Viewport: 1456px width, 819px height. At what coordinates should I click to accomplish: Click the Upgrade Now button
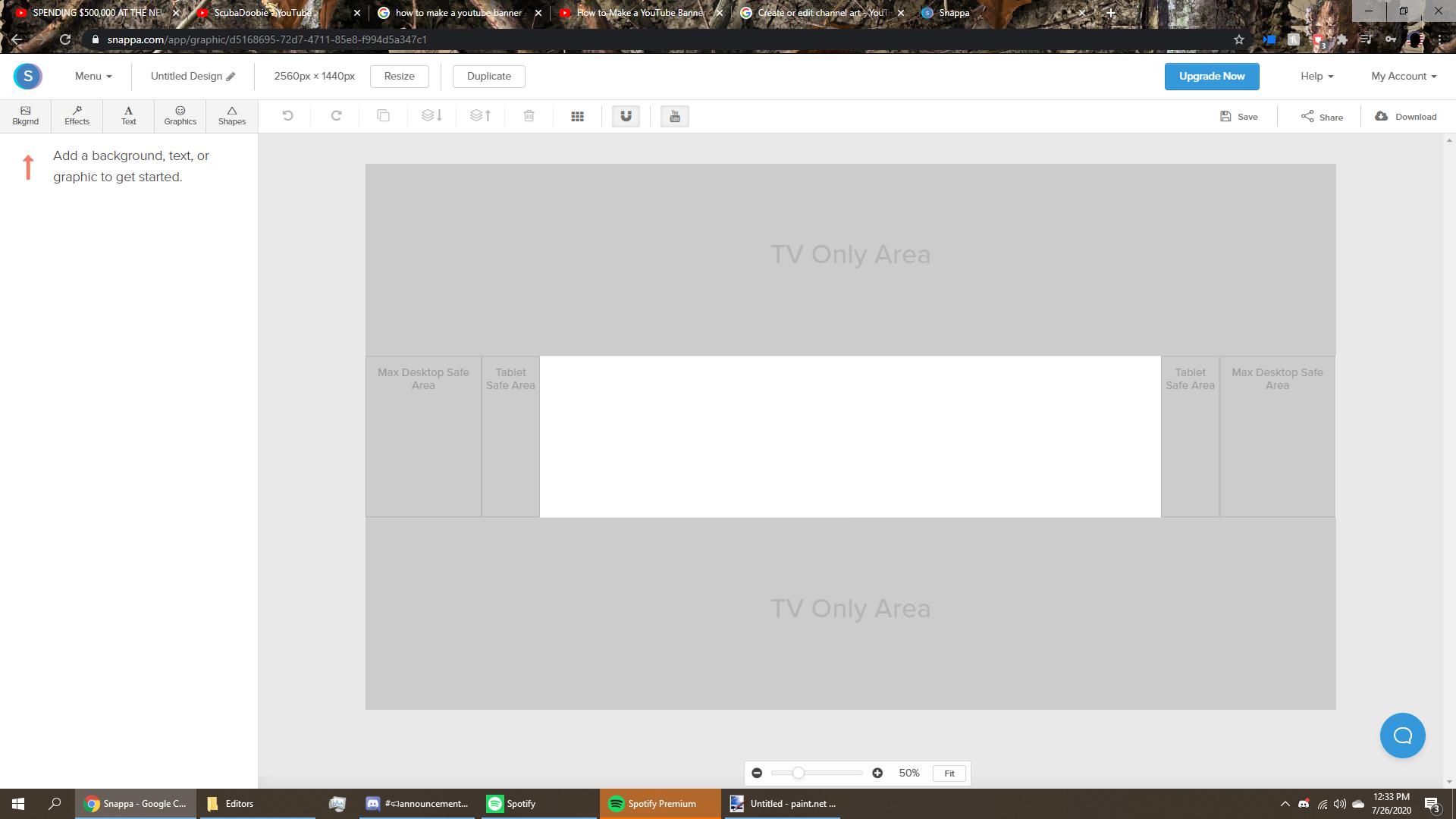click(x=1211, y=76)
